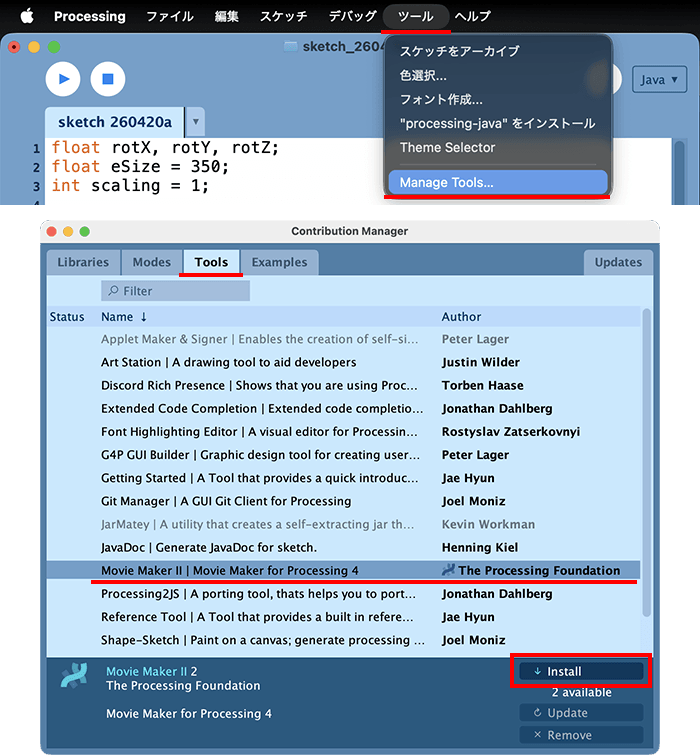
Task: Open the Updates tab
Action: coord(618,262)
